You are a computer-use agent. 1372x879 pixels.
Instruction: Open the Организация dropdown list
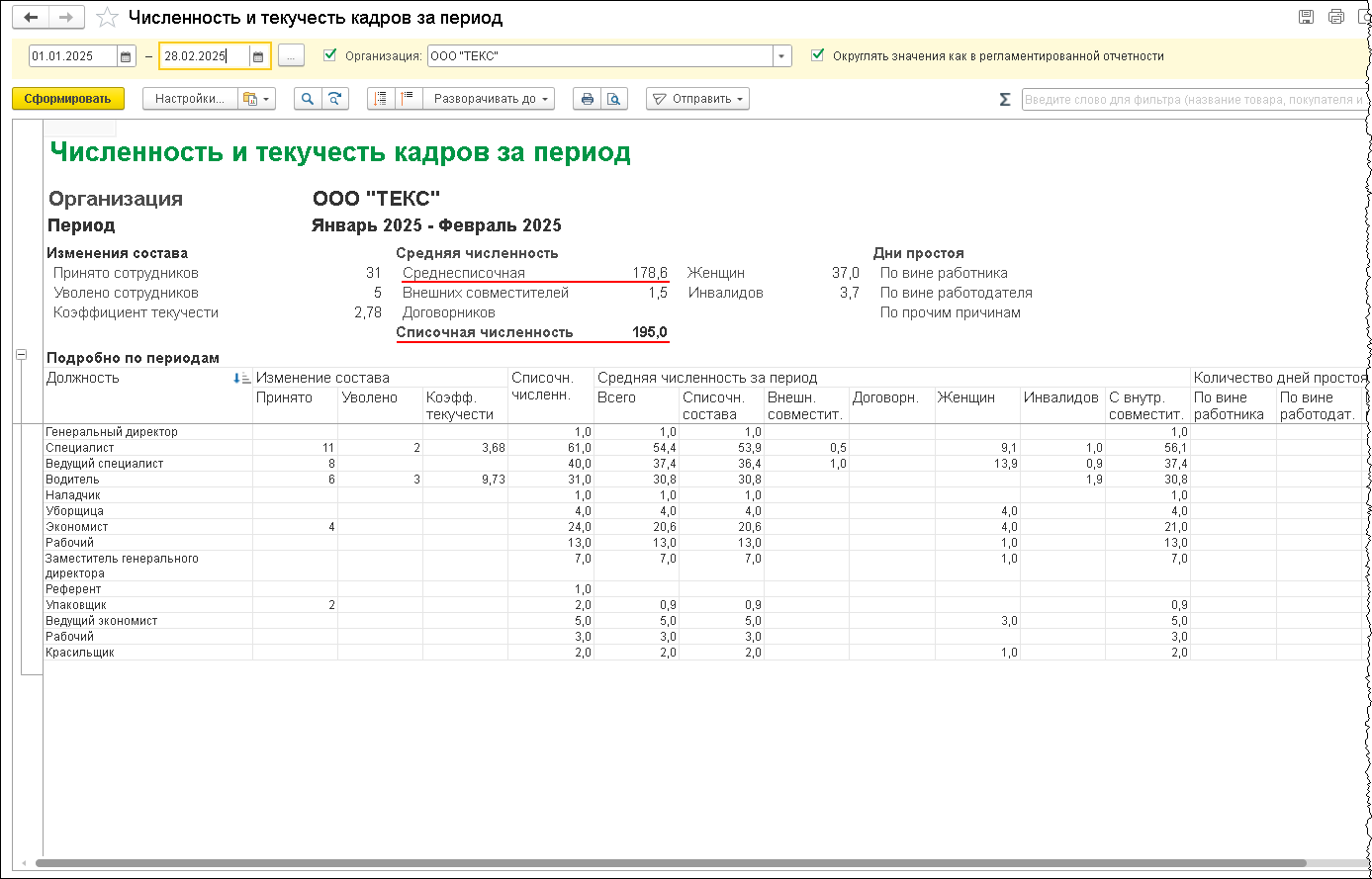[782, 56]
